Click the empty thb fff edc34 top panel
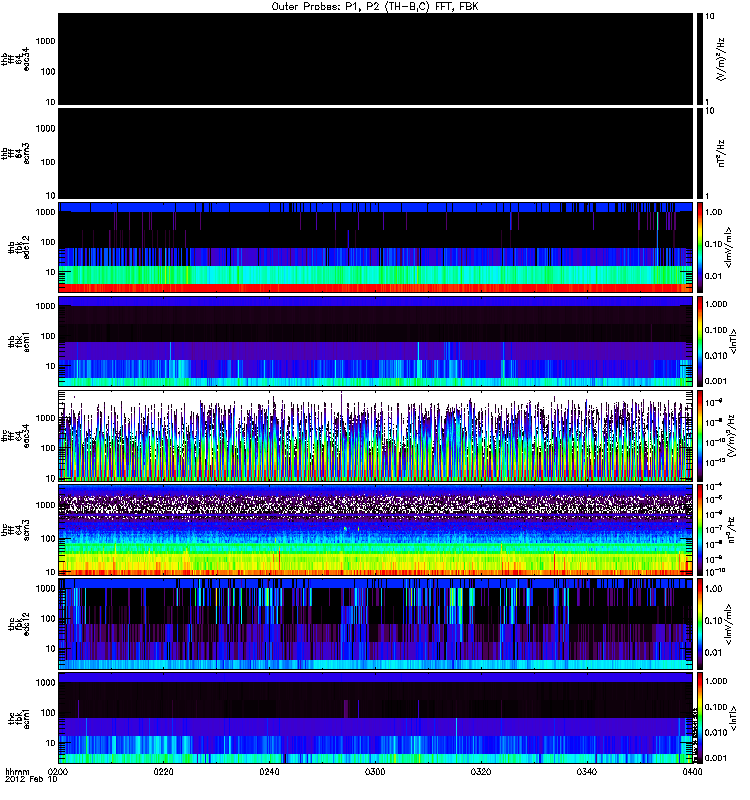 pyautogui.click(x=375, y=58)
